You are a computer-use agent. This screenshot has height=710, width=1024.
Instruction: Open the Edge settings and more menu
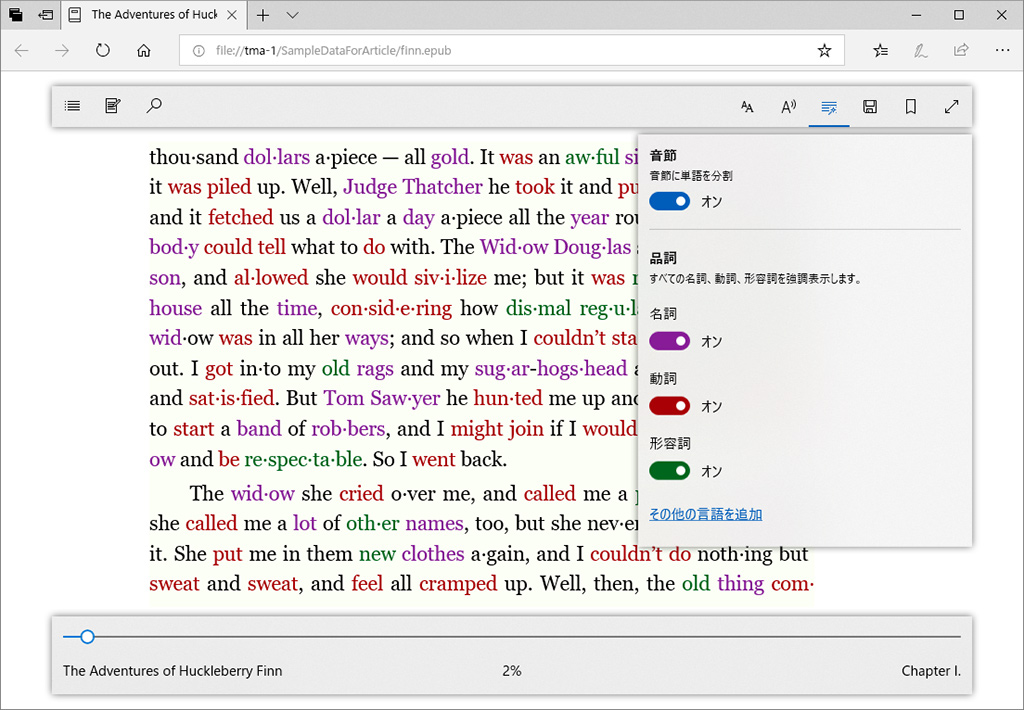click(x=1002, y=50)
